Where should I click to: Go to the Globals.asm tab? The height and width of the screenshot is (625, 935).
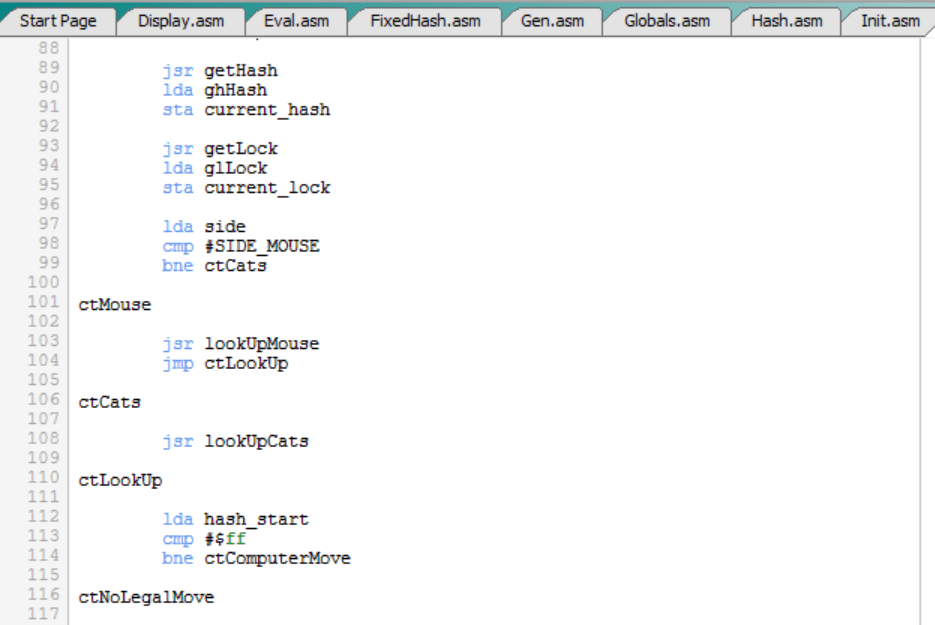667,21
